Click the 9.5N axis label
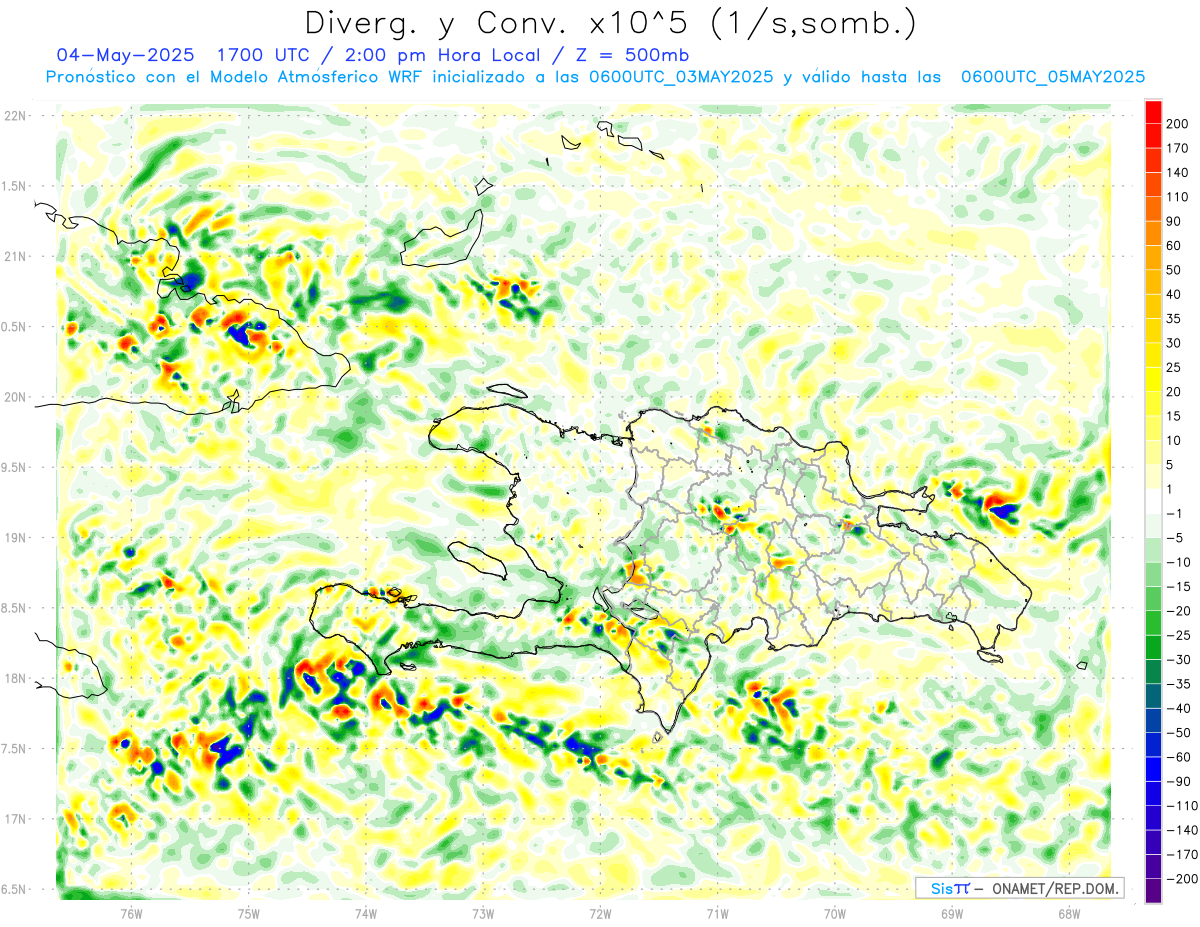 [14, 467]
